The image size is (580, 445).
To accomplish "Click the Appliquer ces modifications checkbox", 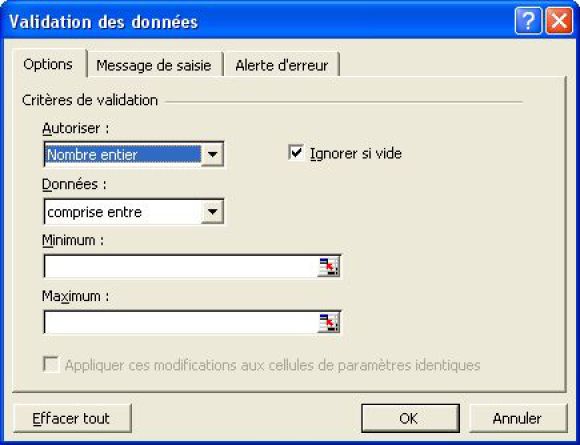I will (51, 364).
